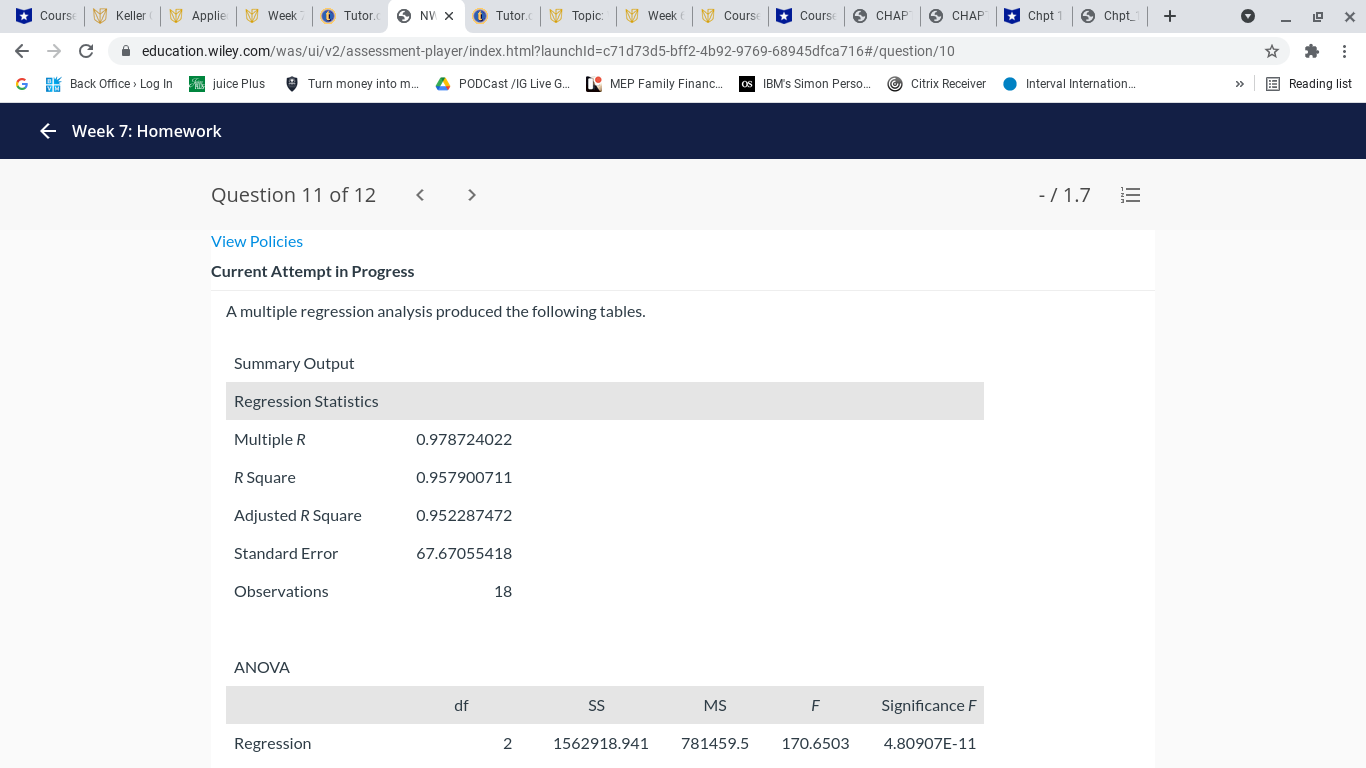Open the Reading list
This screenshot has width=1366, height=768.
[x=1309, y=84]
